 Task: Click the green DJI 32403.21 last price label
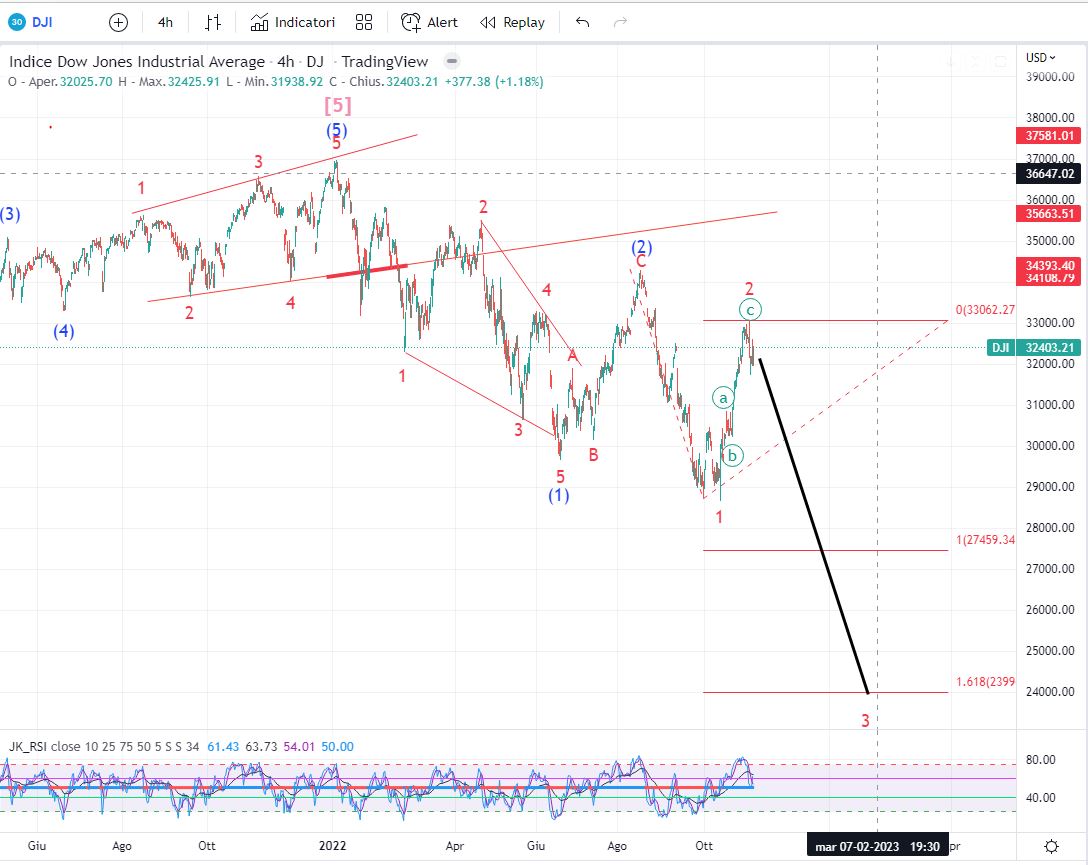click(x=1035, y=348)
